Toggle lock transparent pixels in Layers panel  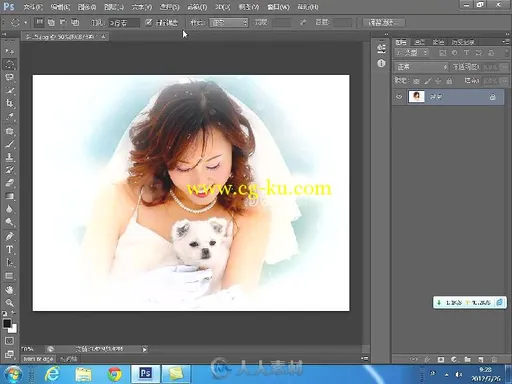(x=416, y=81)
